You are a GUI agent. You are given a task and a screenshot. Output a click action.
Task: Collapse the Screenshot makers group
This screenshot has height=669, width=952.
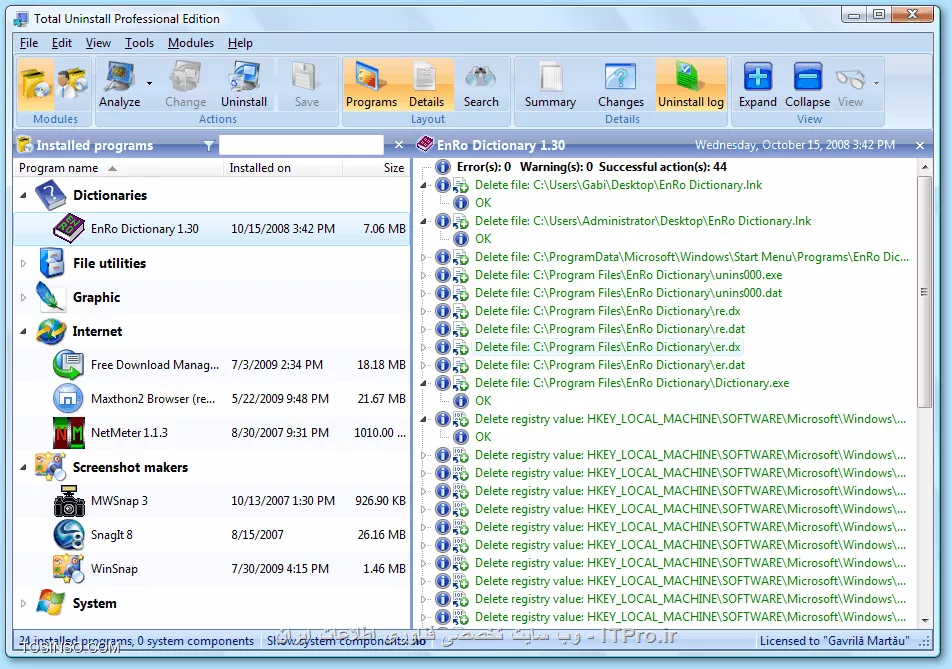[23, 467]
